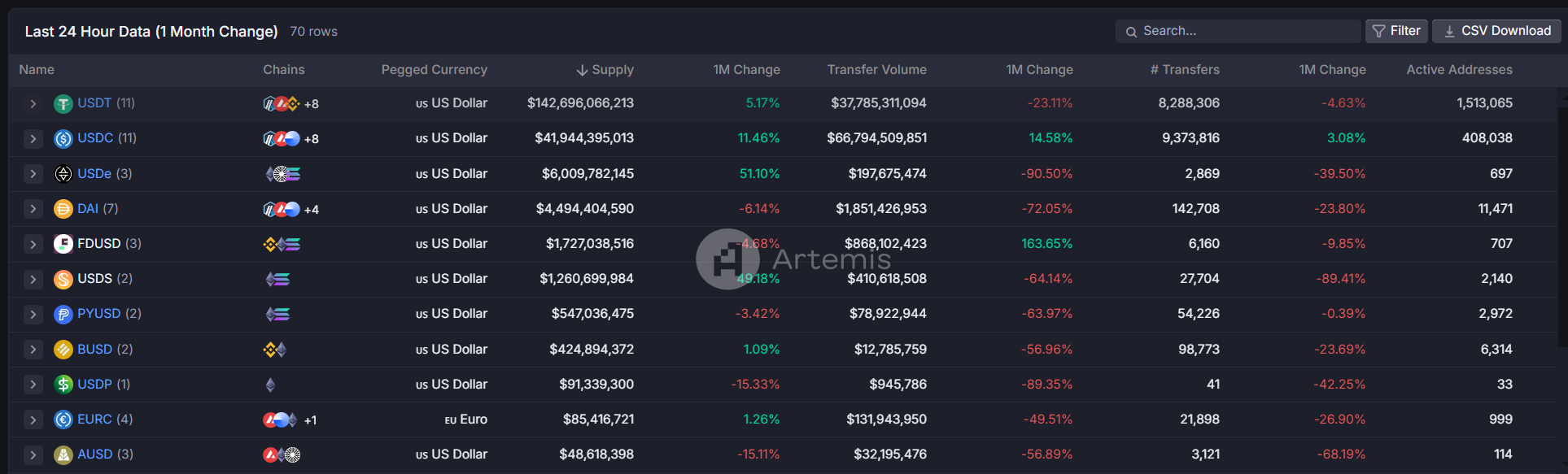Click the chain icons in the AUSD row
This screenshot has width=1568, height=474.
(x=282, y=454)
